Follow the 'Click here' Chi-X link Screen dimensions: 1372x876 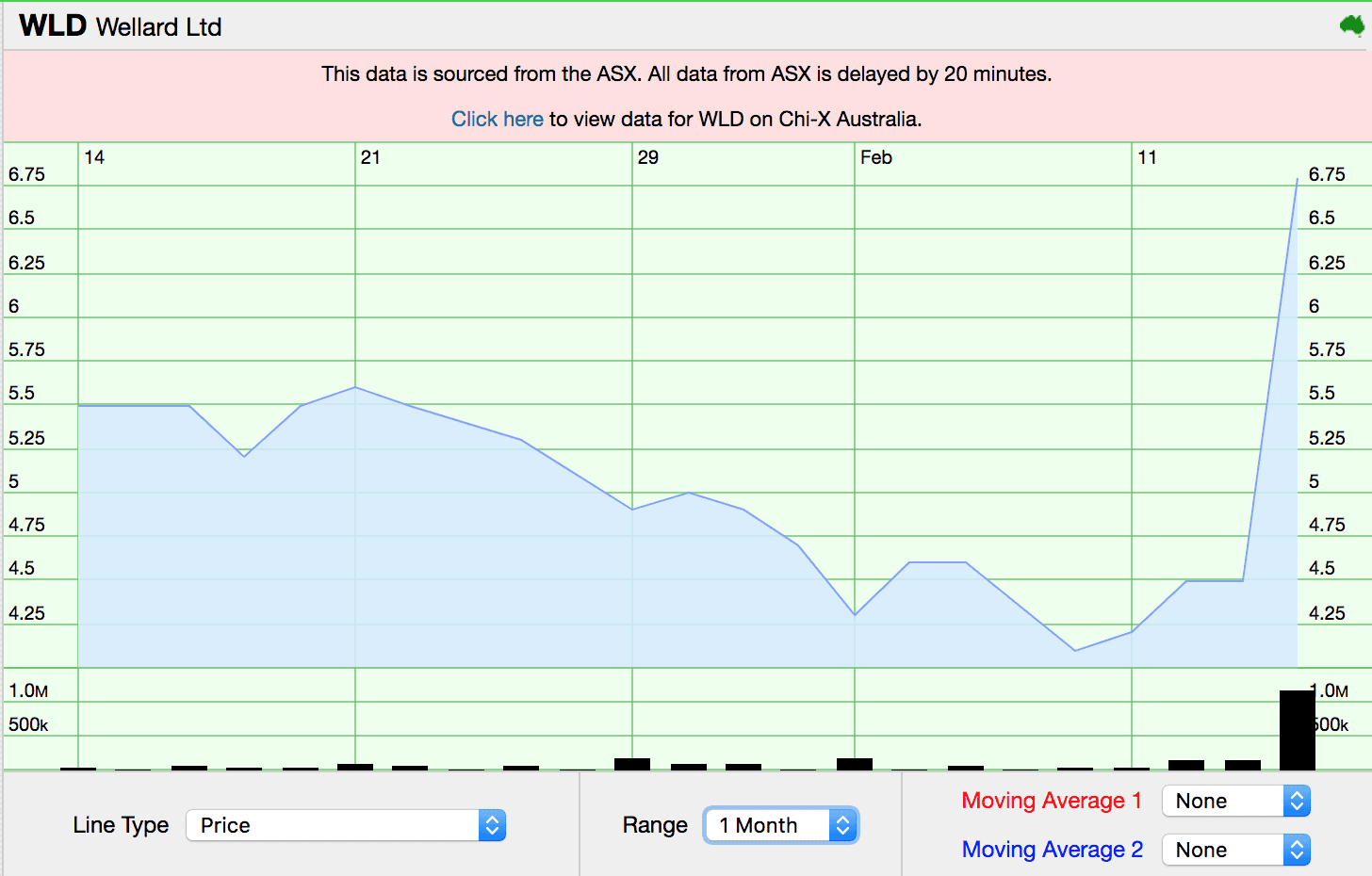coord(497,119)
